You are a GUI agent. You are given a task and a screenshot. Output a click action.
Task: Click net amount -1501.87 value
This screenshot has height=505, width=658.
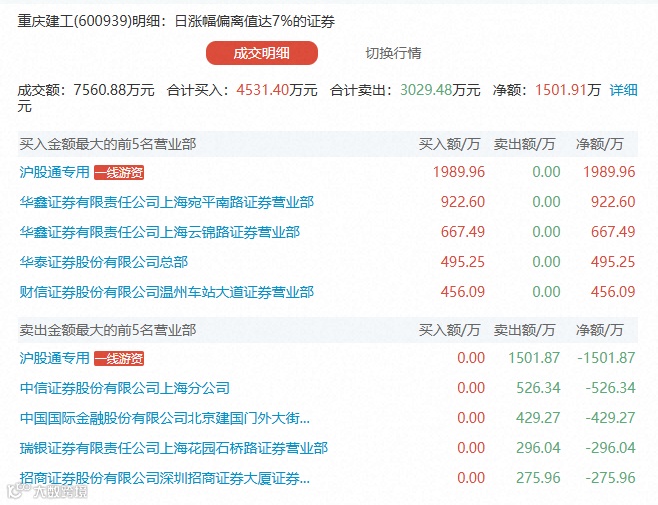(606, 358)
